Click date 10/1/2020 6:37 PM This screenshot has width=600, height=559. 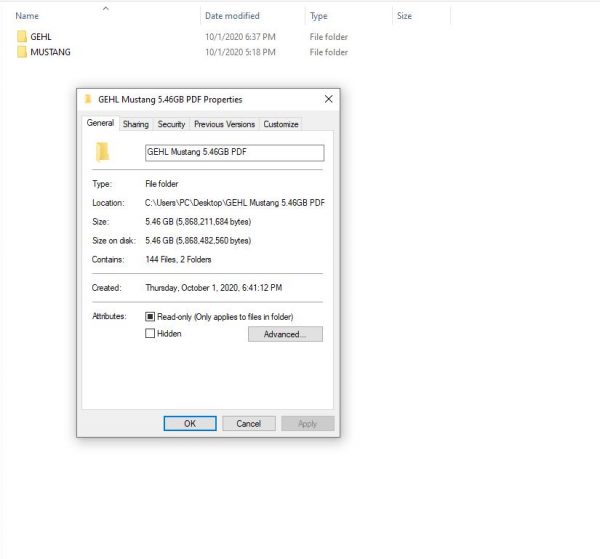pyautogui.click(x=240, y=37)
